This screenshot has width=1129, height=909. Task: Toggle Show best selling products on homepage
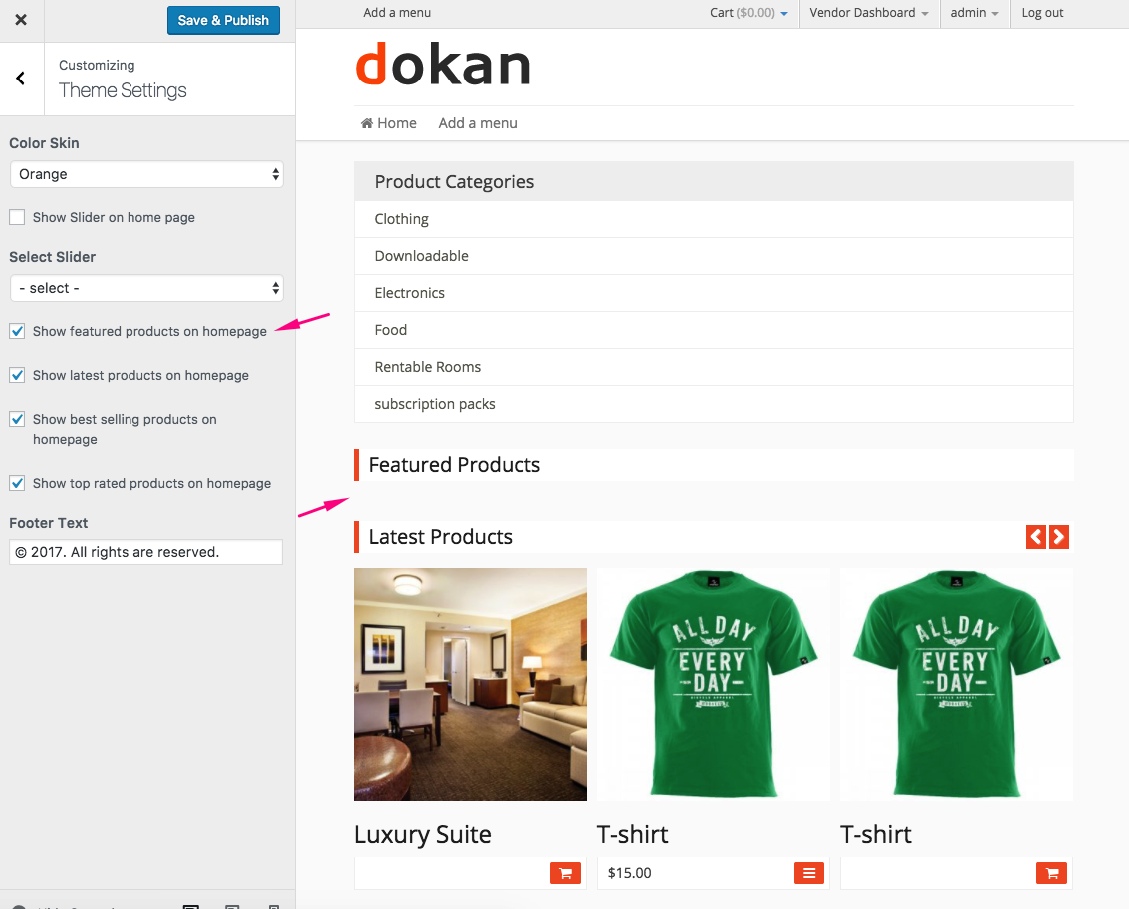(x=17, y=419)
